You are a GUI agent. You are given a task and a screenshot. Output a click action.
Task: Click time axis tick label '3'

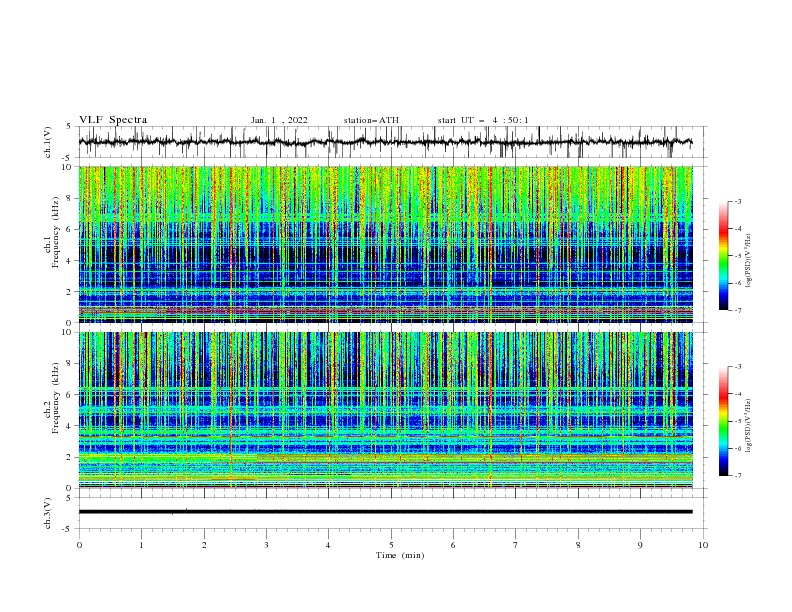(266, 545)
